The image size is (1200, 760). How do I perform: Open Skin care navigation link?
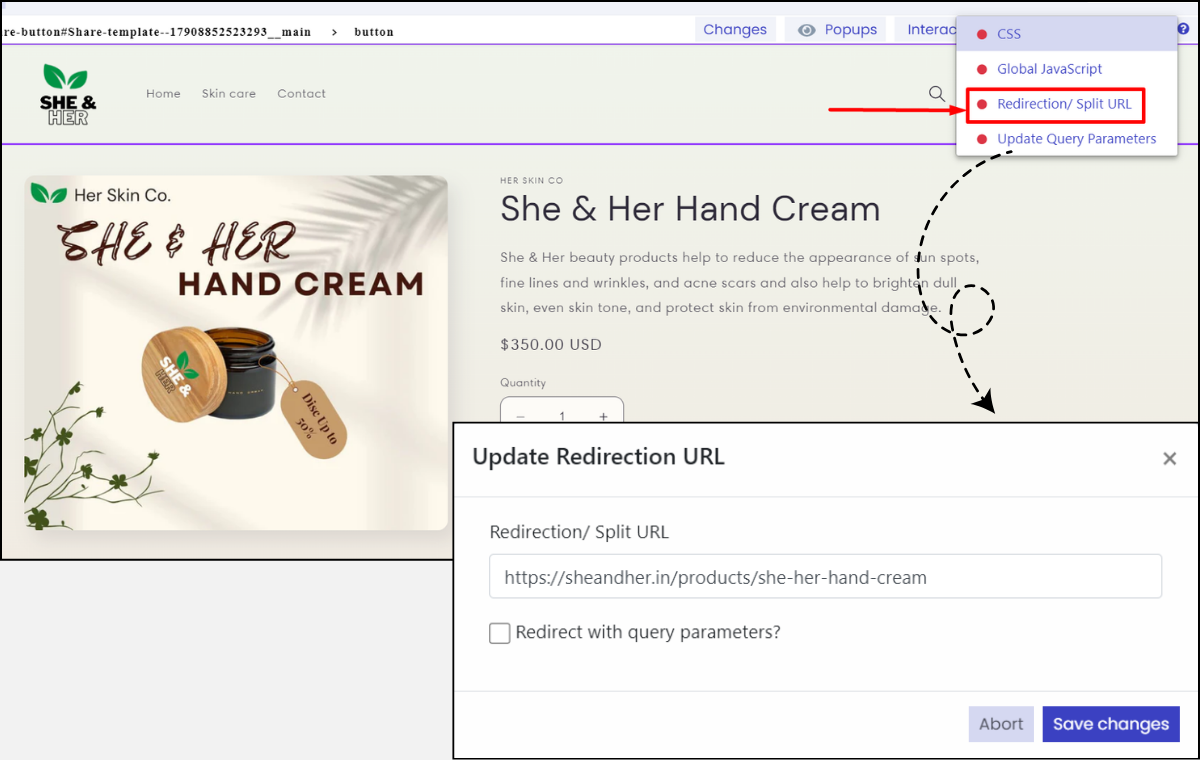[x=229, y=94]
